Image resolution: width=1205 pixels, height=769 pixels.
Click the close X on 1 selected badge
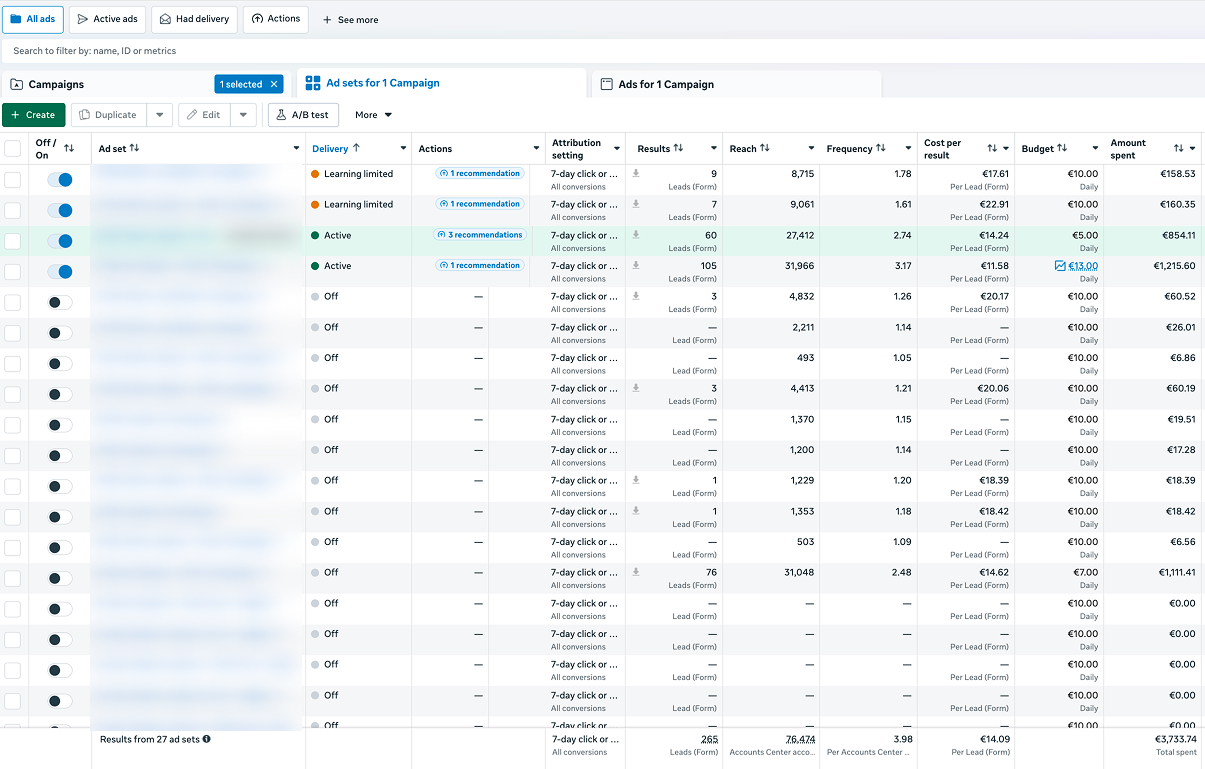click(274, 85)
